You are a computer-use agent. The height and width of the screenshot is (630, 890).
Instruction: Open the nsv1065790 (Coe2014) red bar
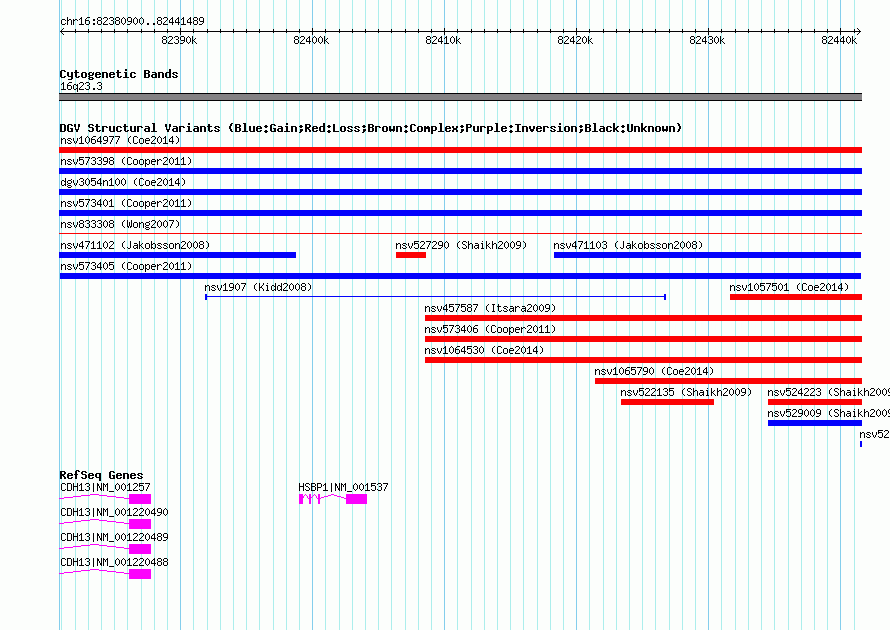tap(728, 381)
